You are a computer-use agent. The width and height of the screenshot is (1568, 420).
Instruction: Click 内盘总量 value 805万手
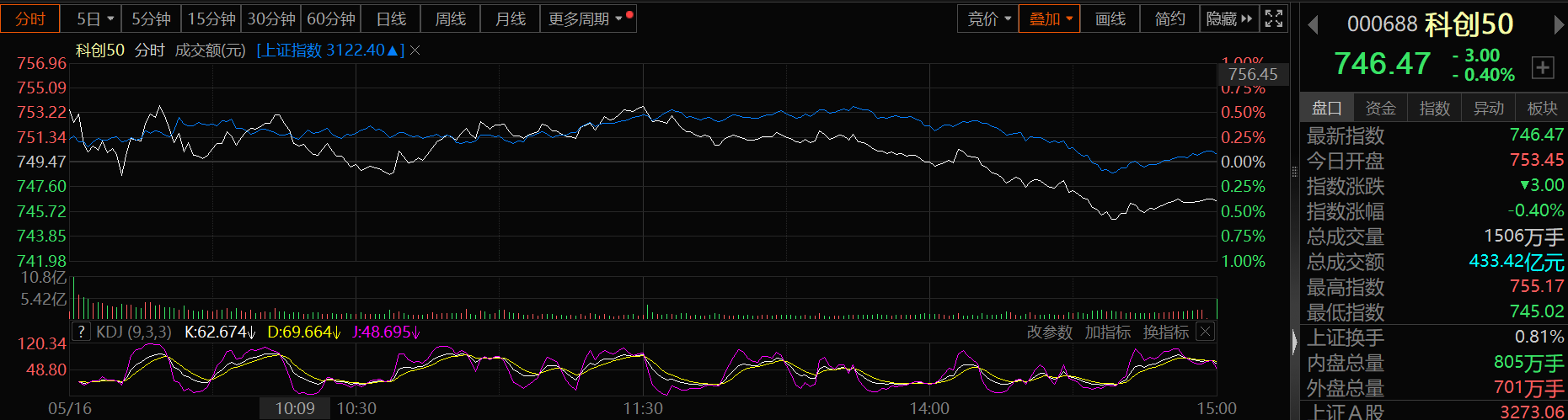click(x=1529, y=363)
